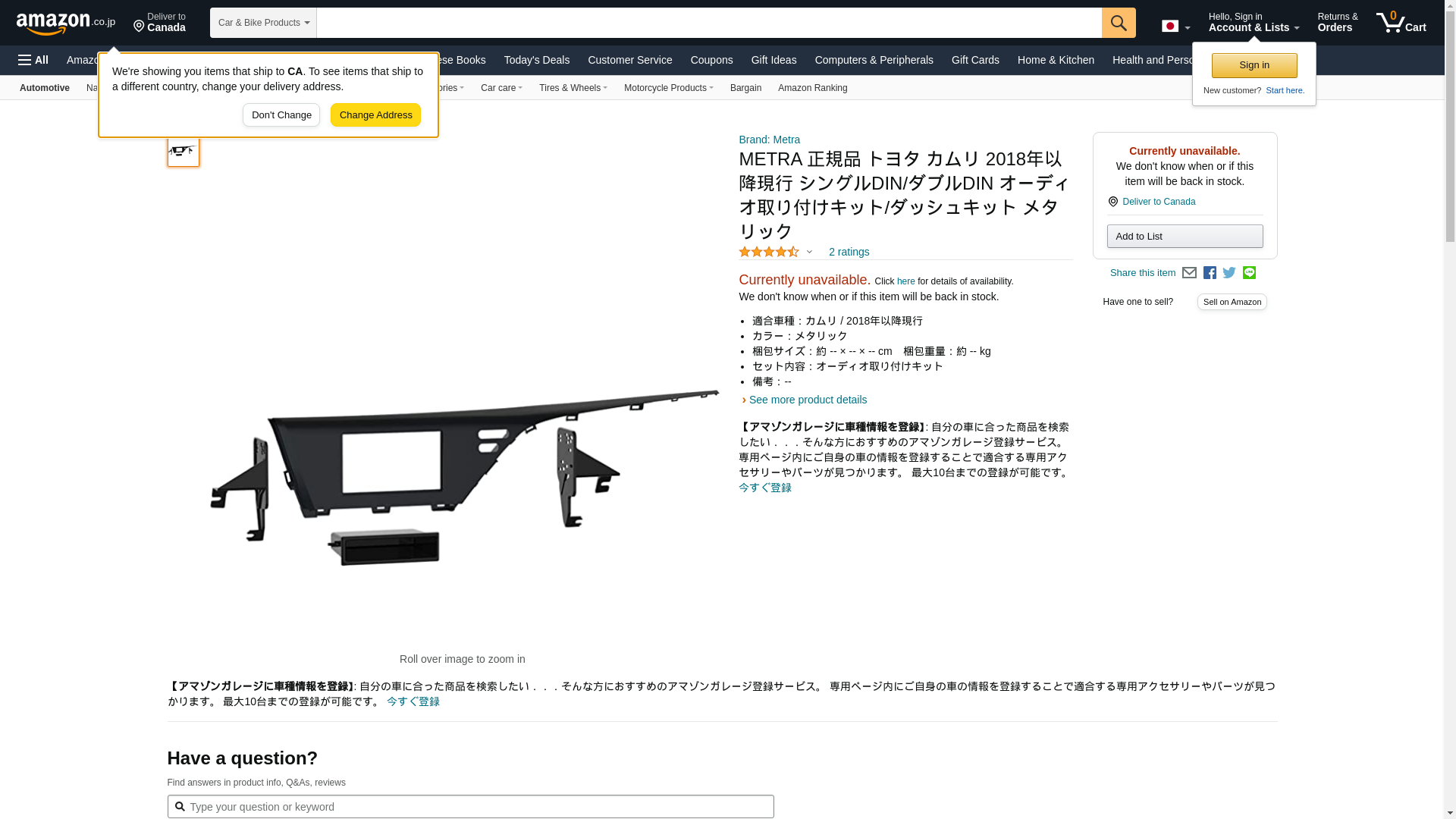Share this item via email icon
The height and width of the screenshot is (819, 1456).
(1189, 273)
